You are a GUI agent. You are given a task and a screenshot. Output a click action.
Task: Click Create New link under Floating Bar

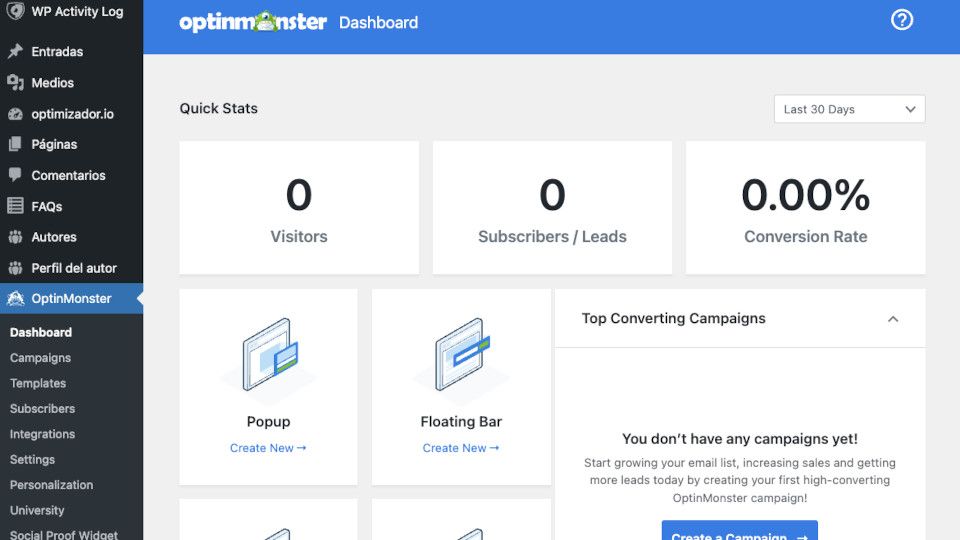[461, 448]
